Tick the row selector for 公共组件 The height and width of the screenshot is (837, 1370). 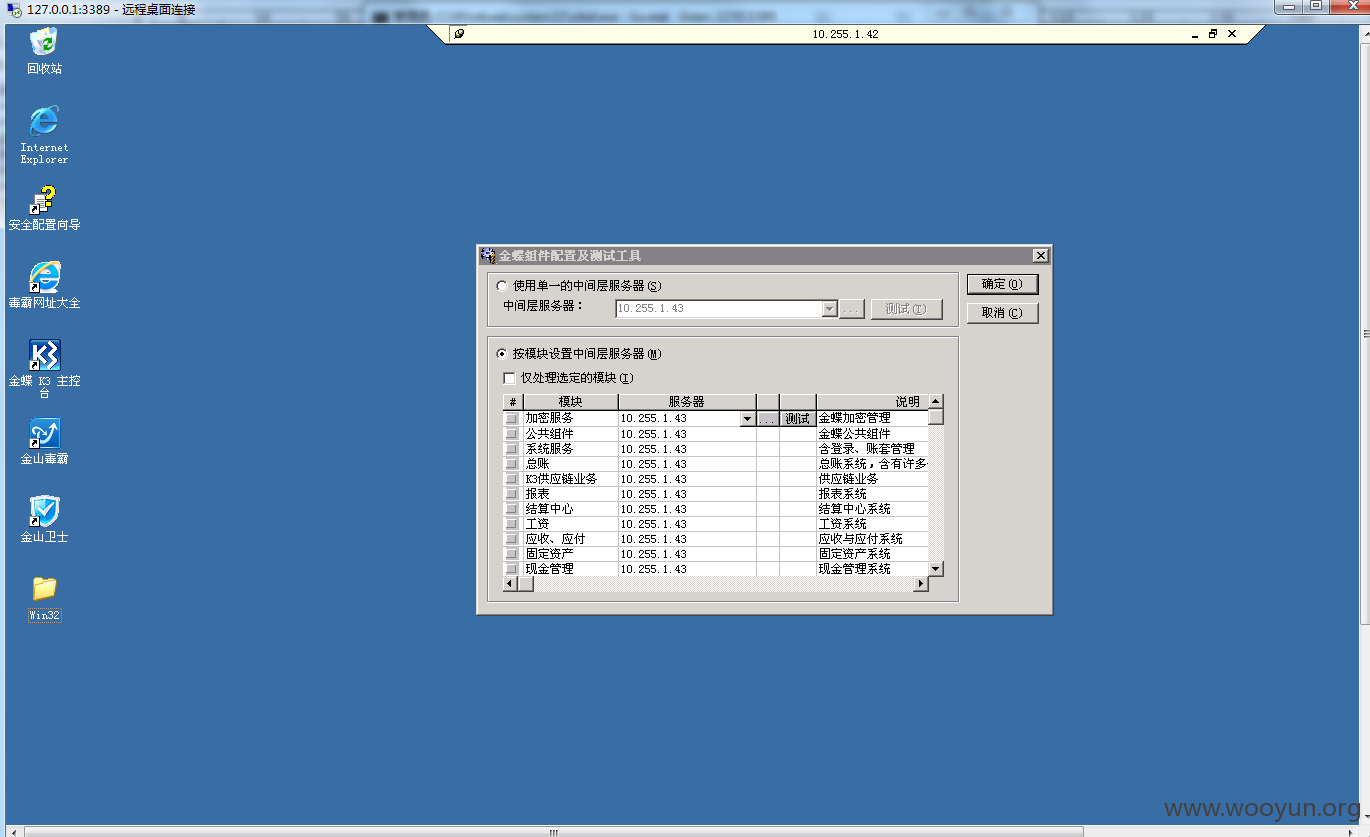[512, 434]
